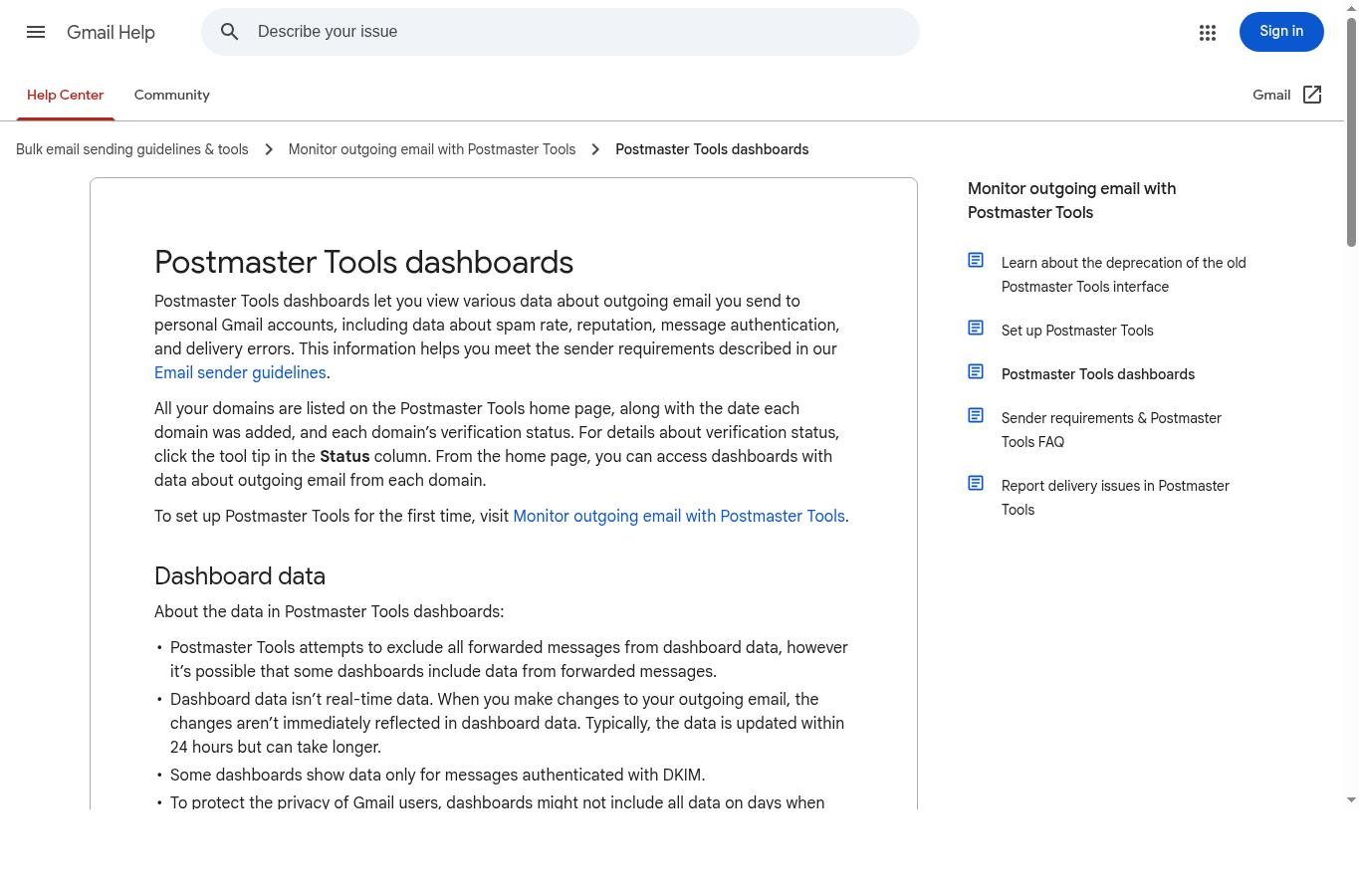
Task: Open the Gmail link in header
Action: (1271, 95)
